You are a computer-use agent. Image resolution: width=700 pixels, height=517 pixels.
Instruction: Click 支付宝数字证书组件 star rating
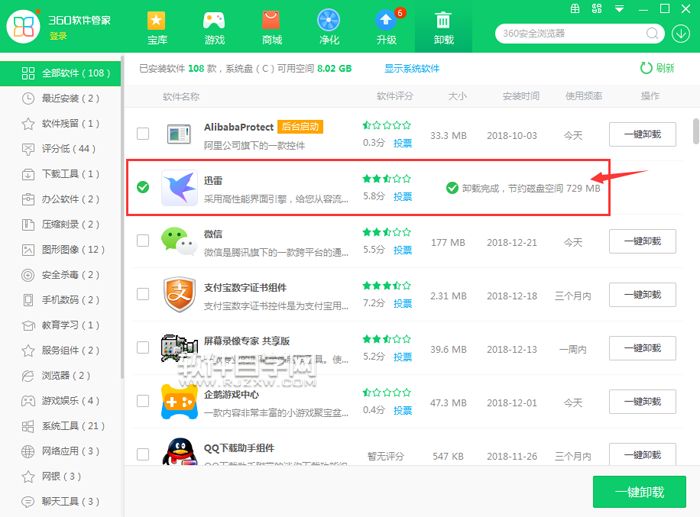(387, 286)
